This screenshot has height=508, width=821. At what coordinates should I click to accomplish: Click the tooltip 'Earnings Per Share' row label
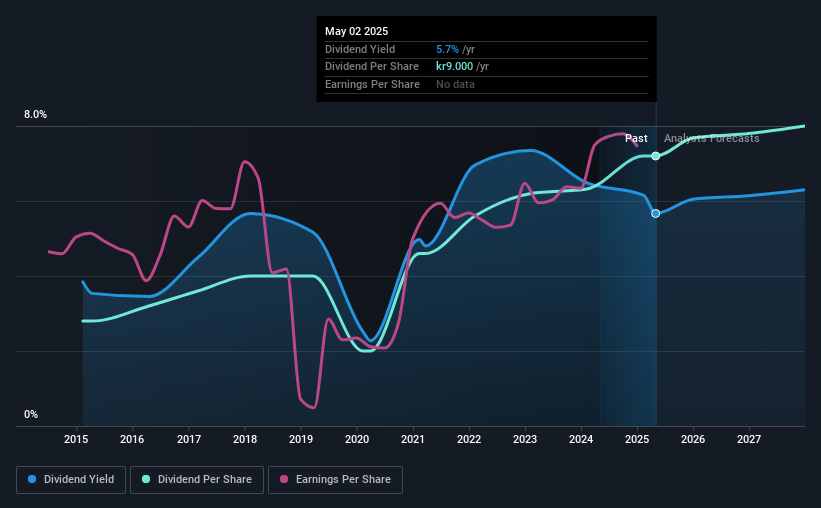click(372, 84)
